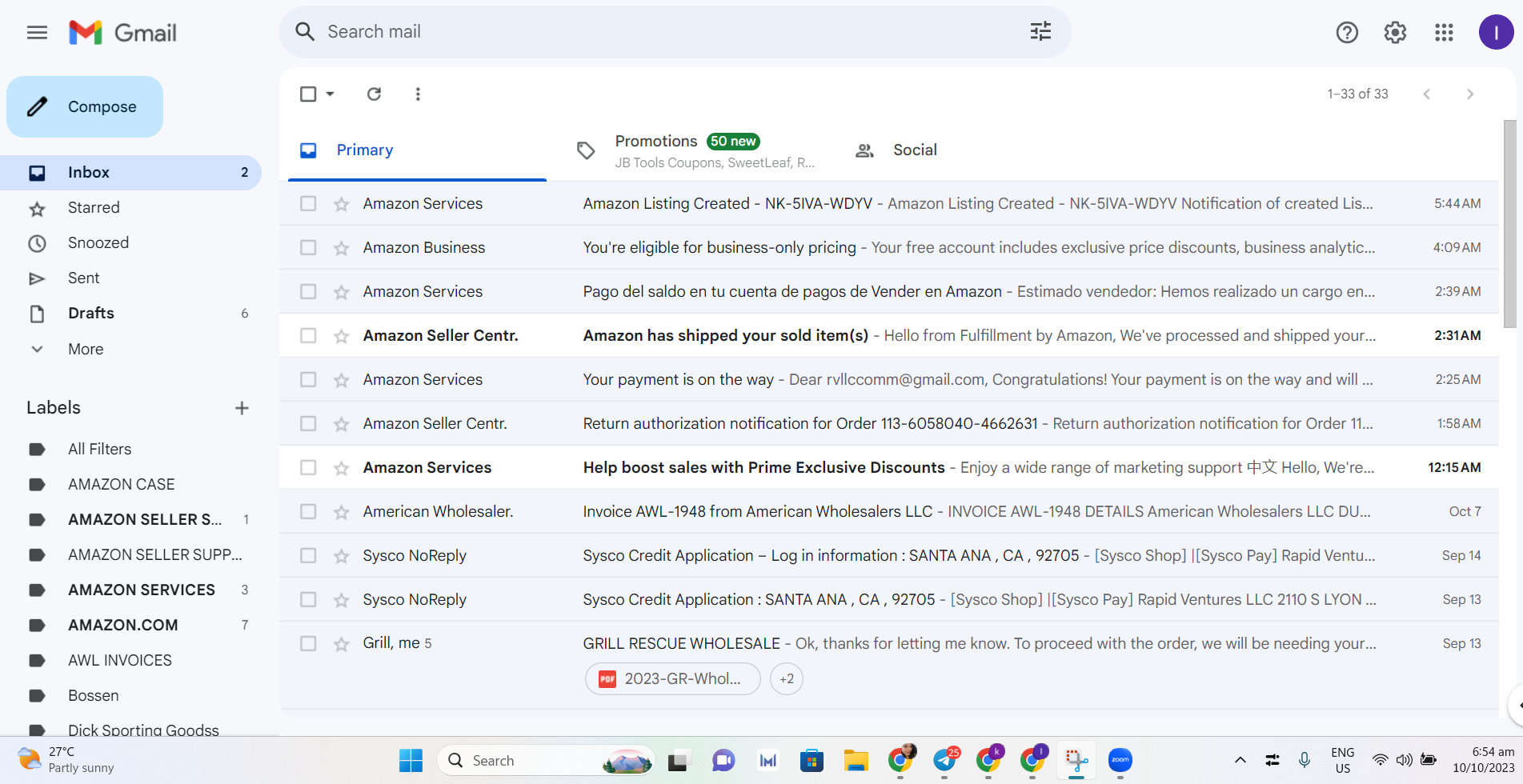Open the main menu hamburger icon
This screenshot has height=784, width=1523.
37,32
